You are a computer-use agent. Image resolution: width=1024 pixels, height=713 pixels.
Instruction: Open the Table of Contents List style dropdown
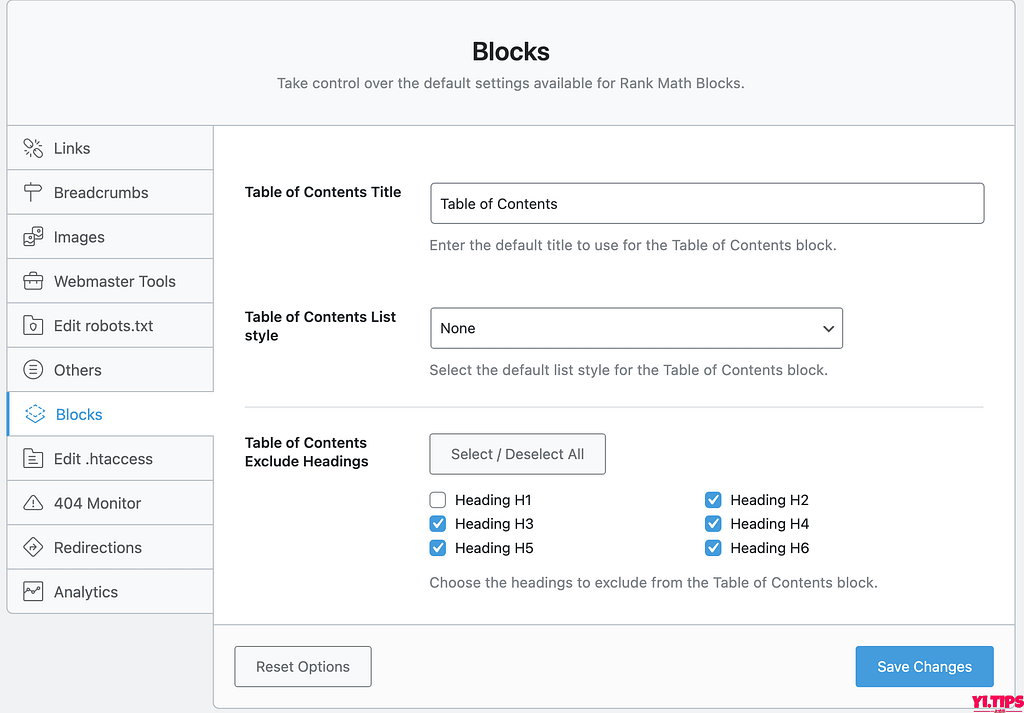tap(636, 328)
